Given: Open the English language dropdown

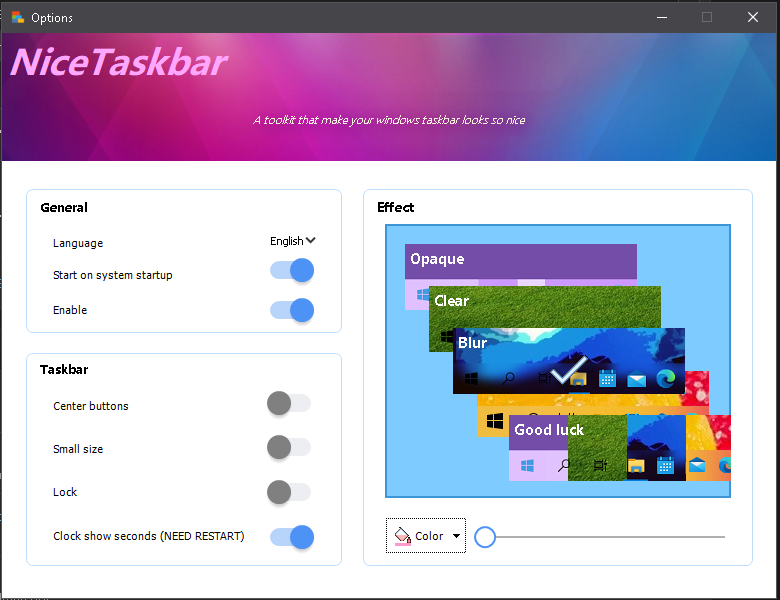Looking at the screenshot, I should pos(292,241).
